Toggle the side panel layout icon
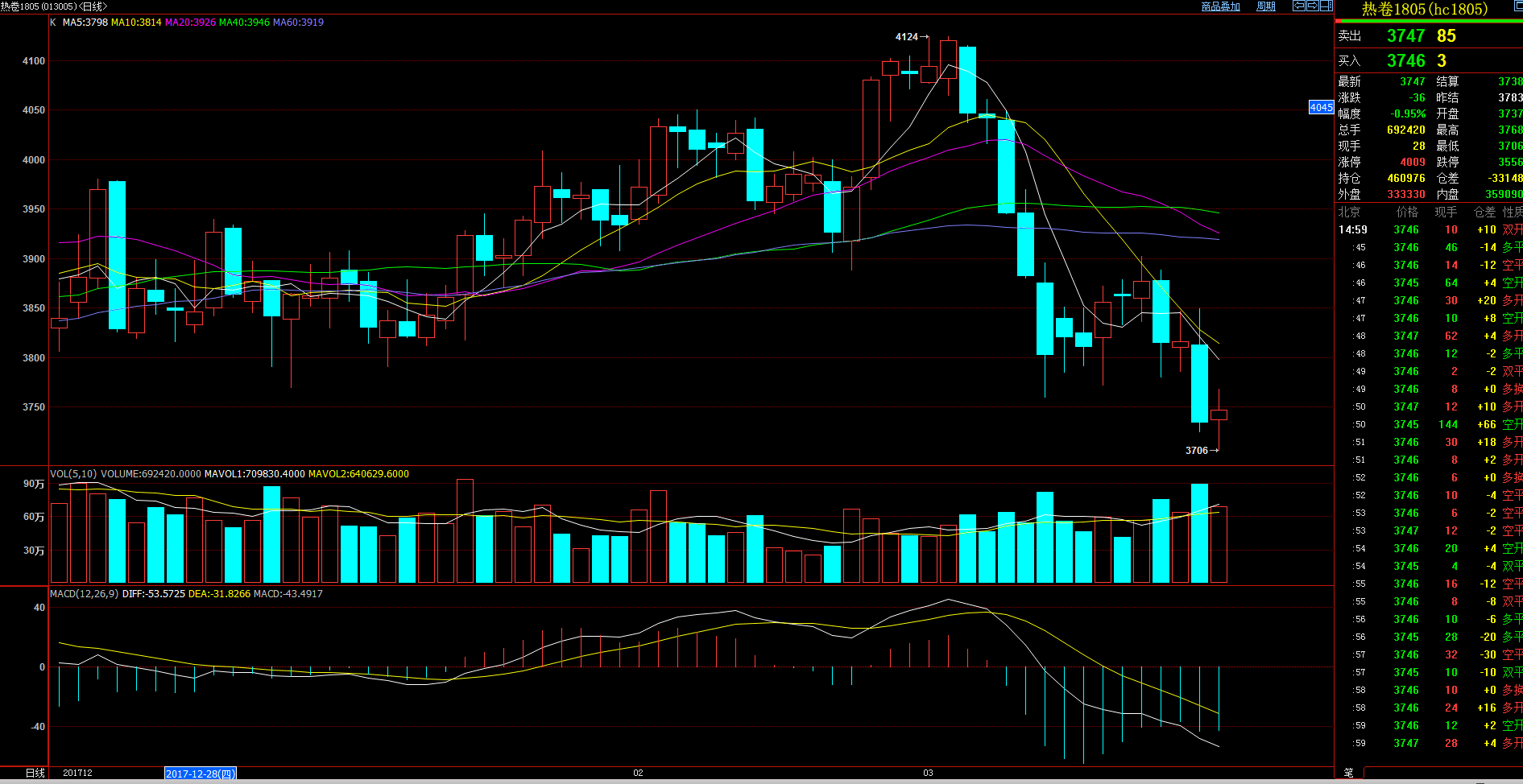 click(x=1326, y=6)
